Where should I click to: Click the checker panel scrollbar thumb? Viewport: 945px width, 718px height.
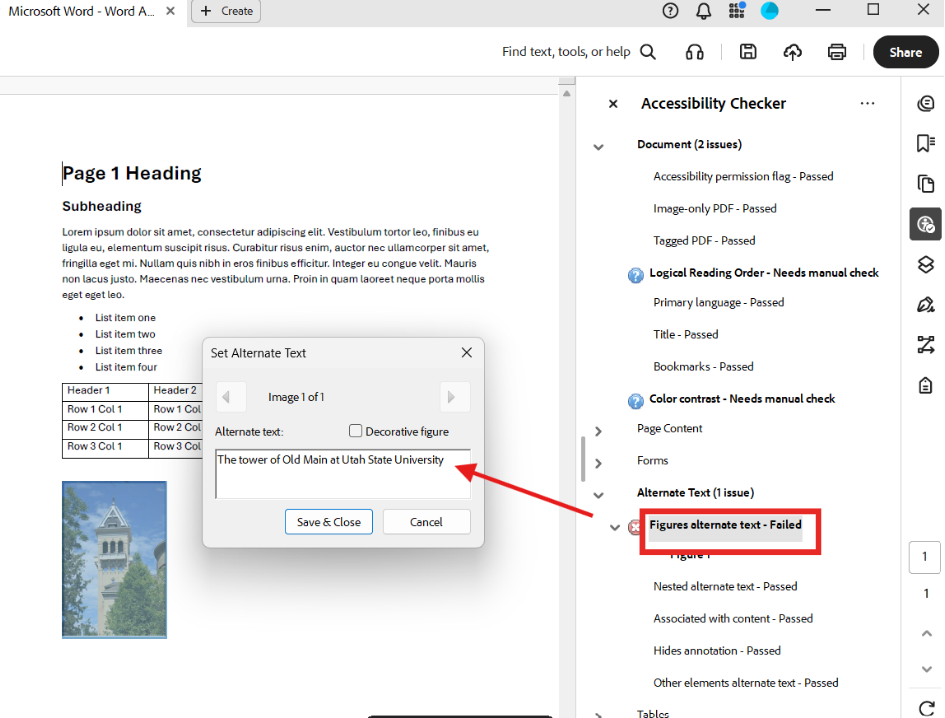(x=583, y=459)
